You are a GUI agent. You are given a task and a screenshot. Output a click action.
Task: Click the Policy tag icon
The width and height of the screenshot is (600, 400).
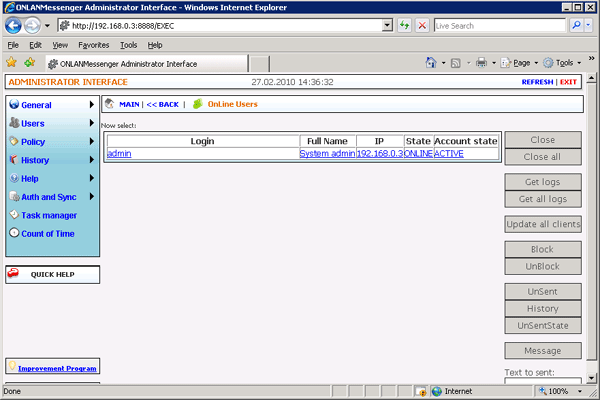[14, 141]
